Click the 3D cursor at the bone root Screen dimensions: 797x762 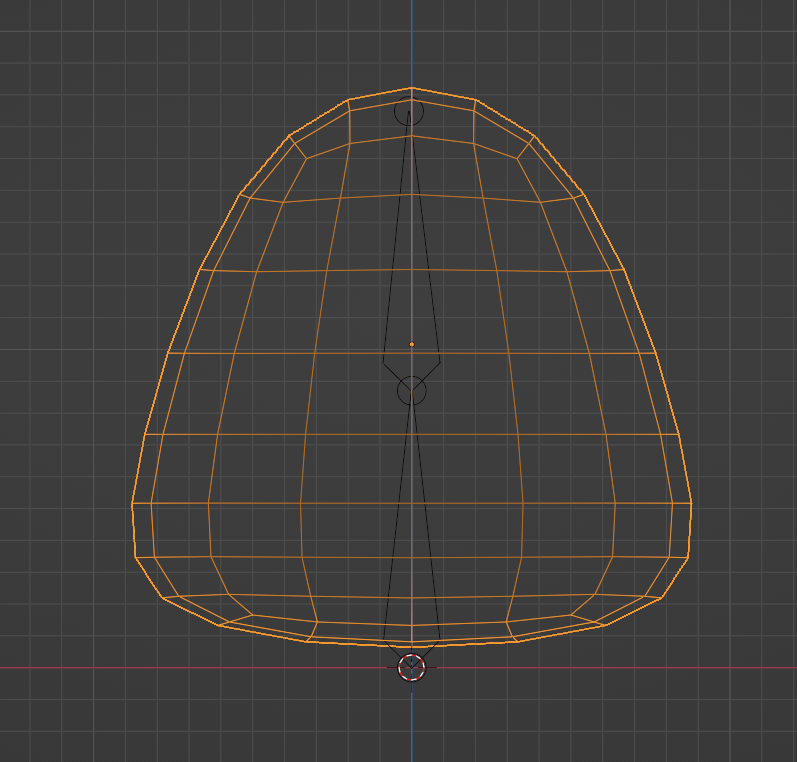point(411,667)
